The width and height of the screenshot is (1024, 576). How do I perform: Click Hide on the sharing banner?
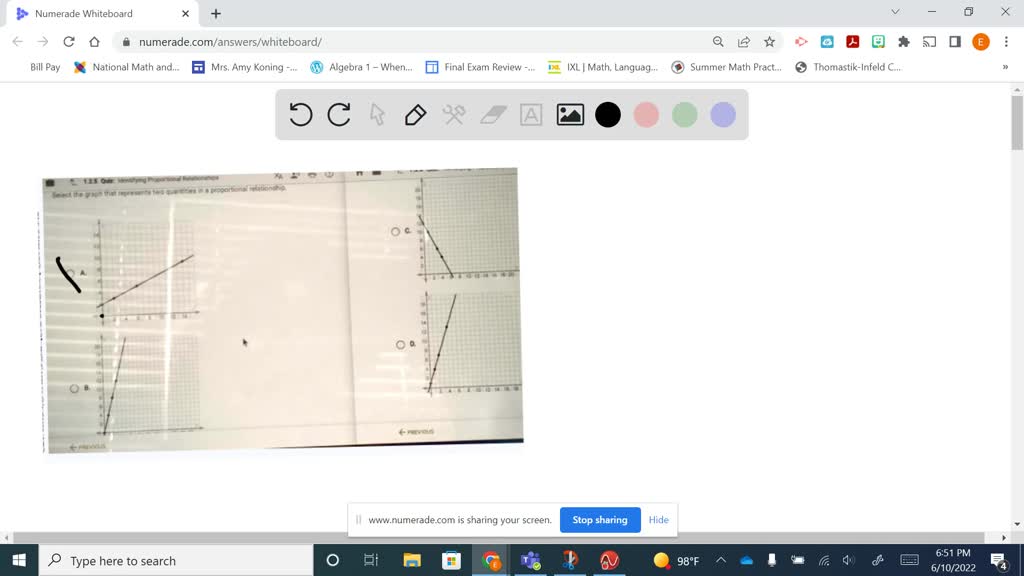coord(658,520)
